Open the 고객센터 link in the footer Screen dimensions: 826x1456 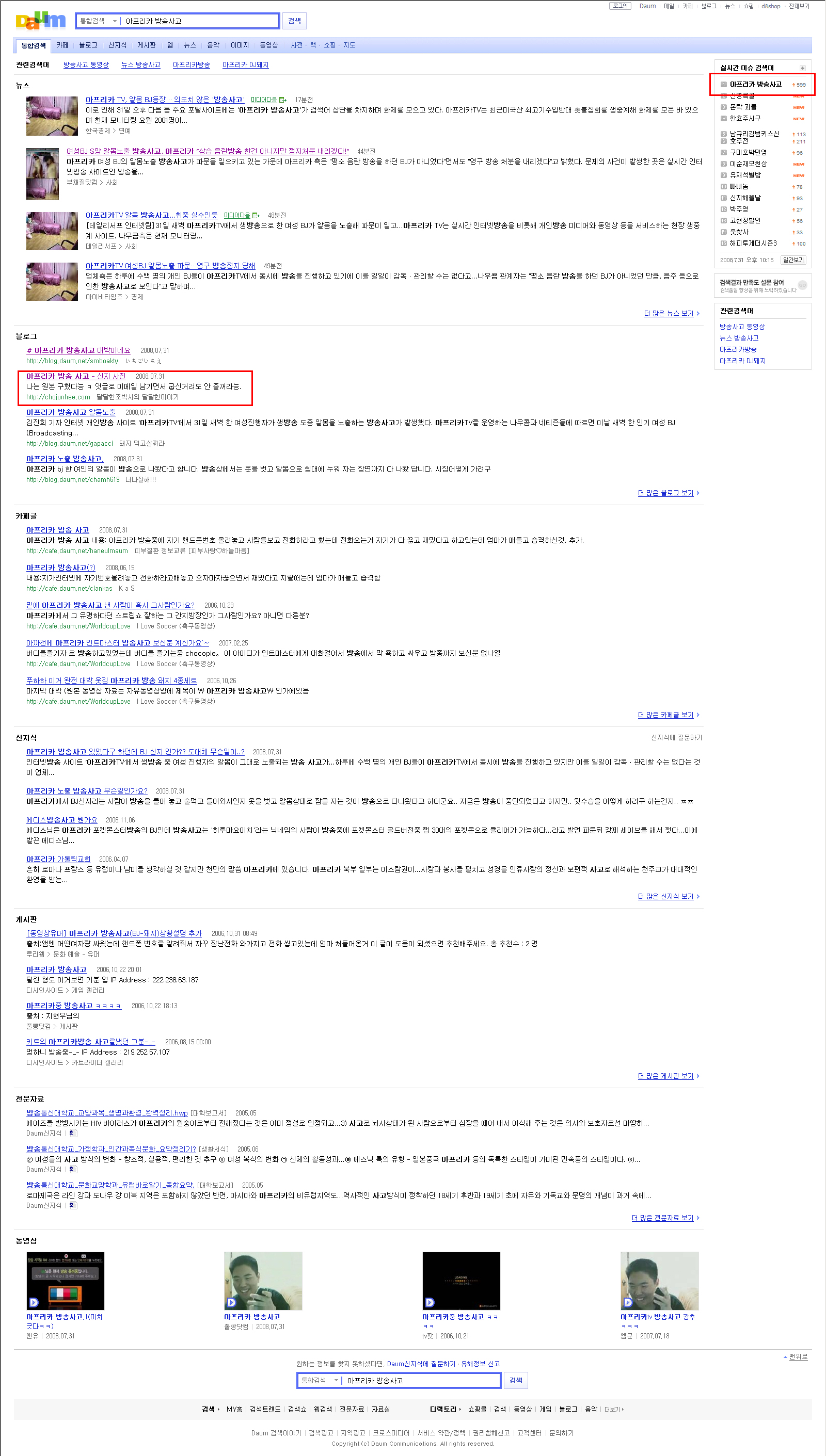[529, 1433]
